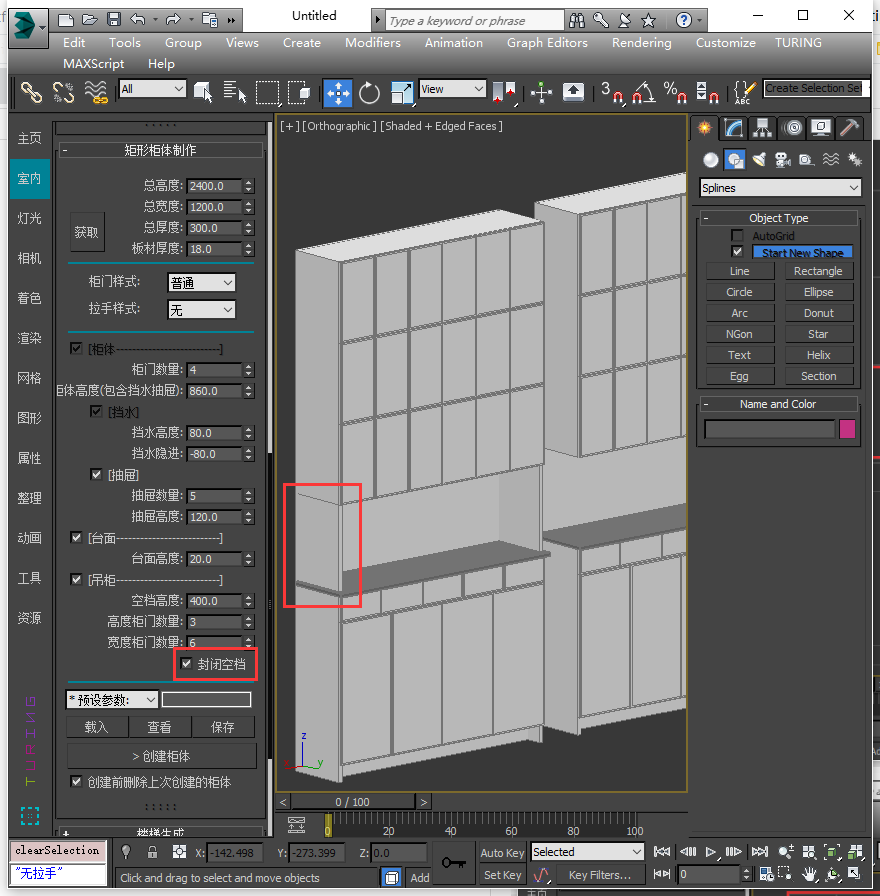Open the 拉手样式 dropdown
Screen dimensions: 880x896
point(202,310)
